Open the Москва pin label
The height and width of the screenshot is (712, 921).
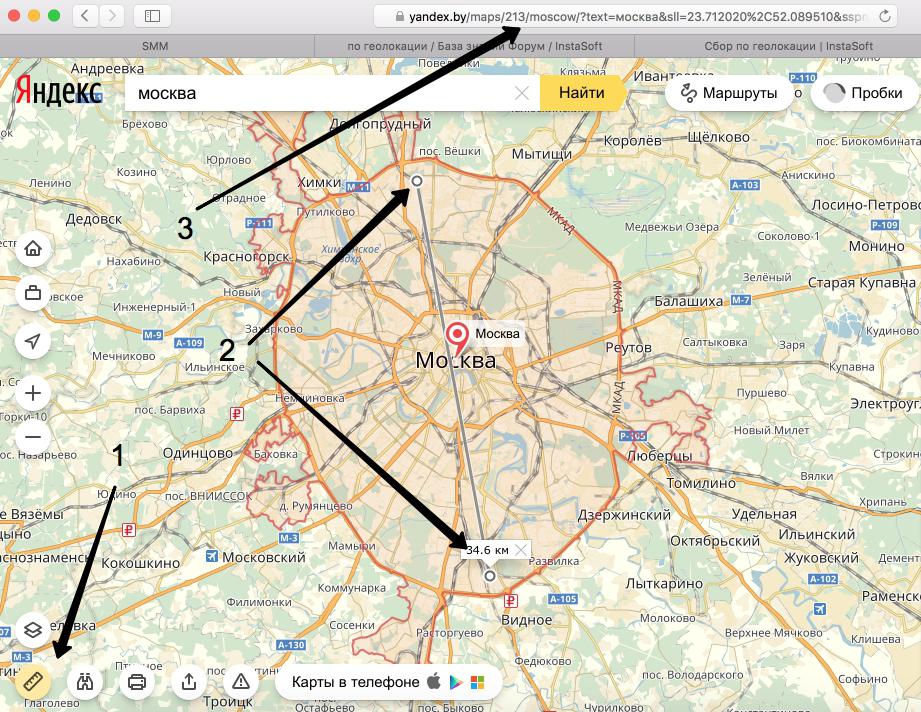[x=498, y=334]
